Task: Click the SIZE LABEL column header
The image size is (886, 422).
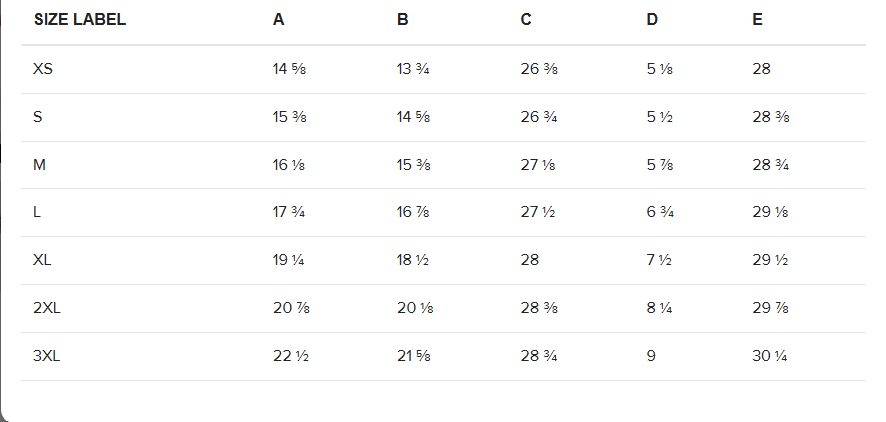Action: (80, 20)
